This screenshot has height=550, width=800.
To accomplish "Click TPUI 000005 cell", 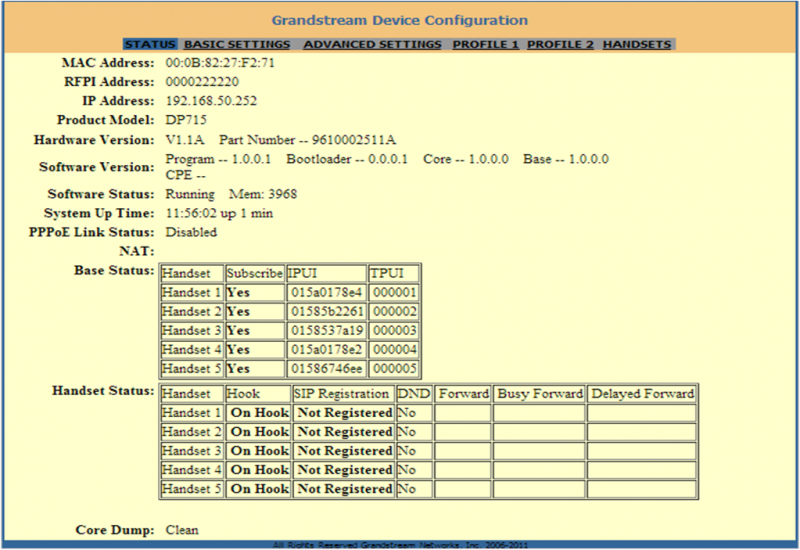I will click(394, 368).
